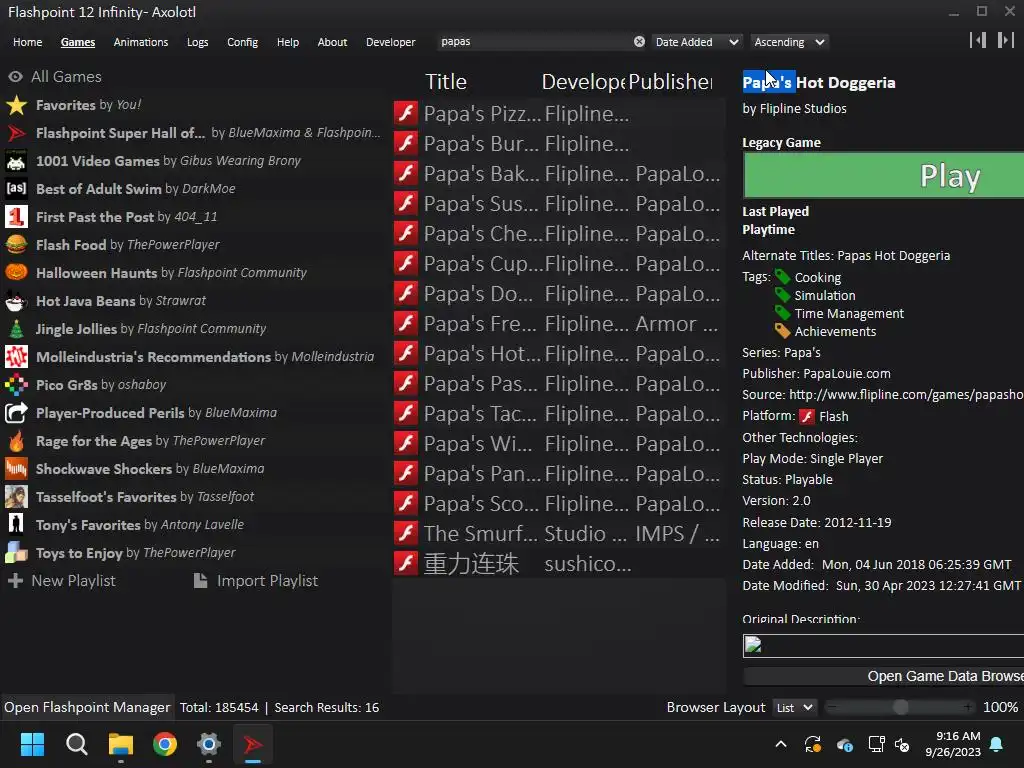Click the notification bell in taskbar
The image size is (1024, 768).
point(997,744)
